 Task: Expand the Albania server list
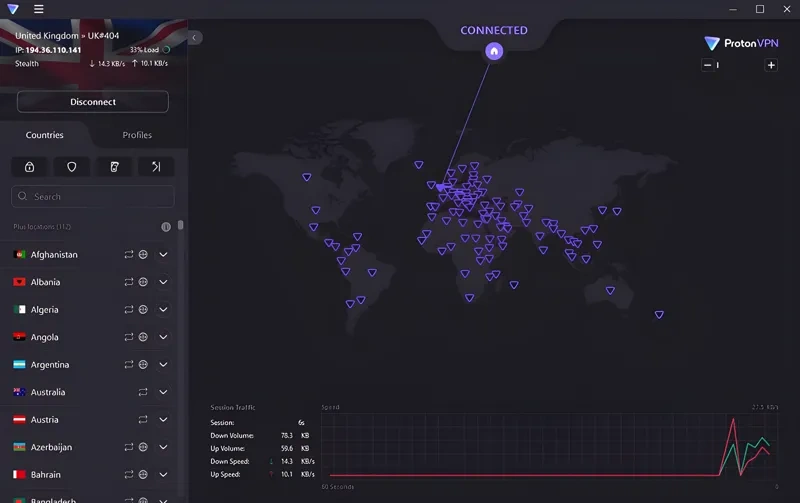point(163,282)
